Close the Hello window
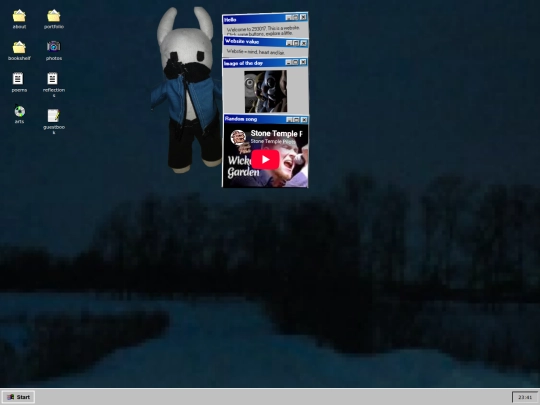This screenshot has width=540, height=405. [x=303, y=17]
